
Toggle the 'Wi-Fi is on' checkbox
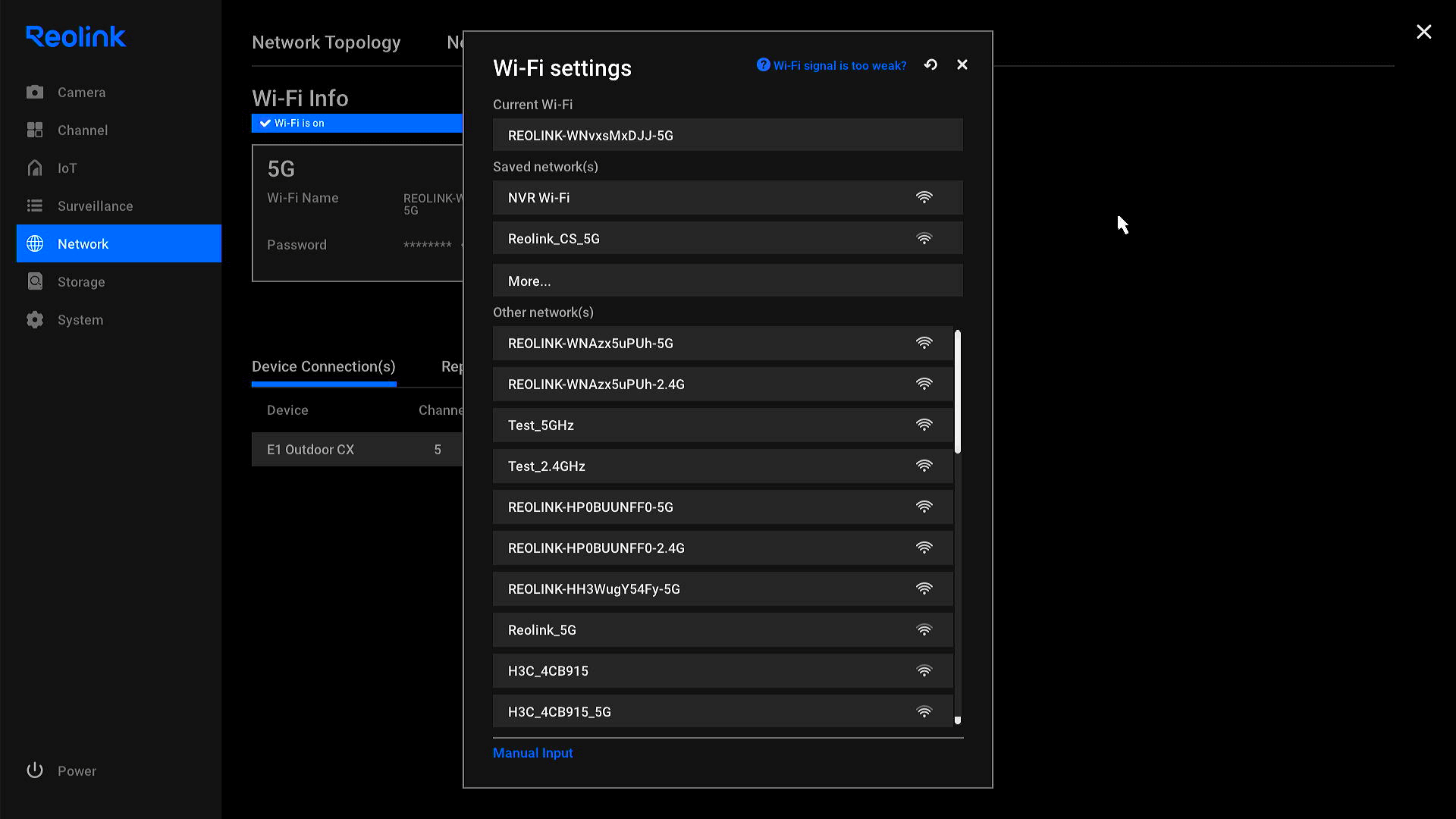point(265,123)
